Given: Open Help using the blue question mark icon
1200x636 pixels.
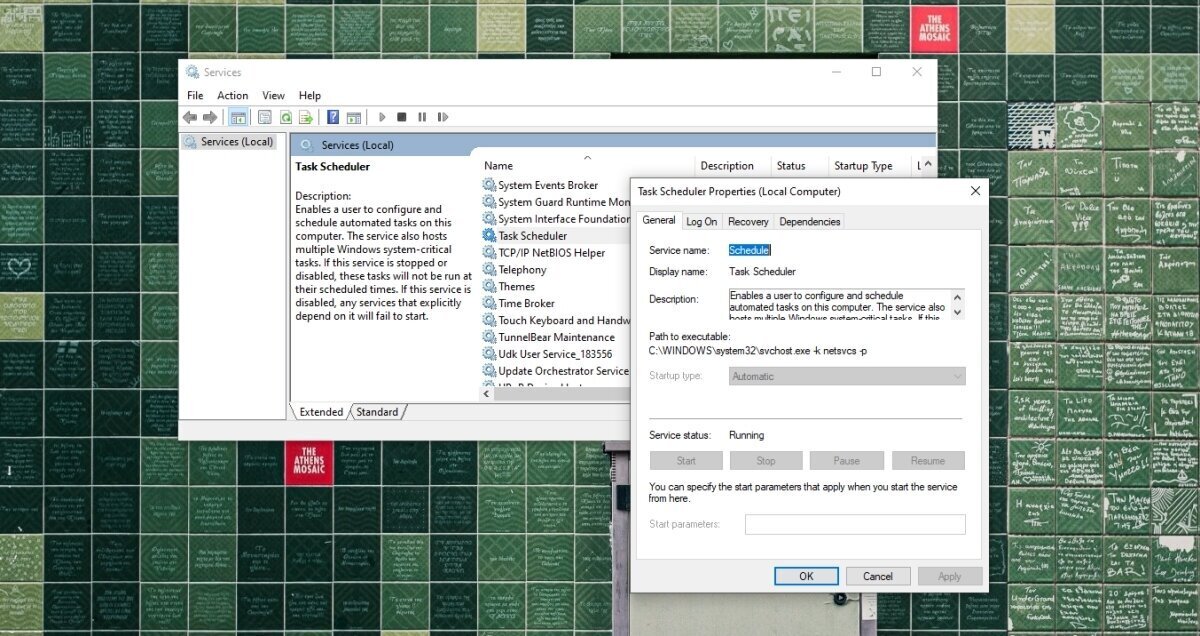Looking at the screenshot, I should click(x=331, y=117).
